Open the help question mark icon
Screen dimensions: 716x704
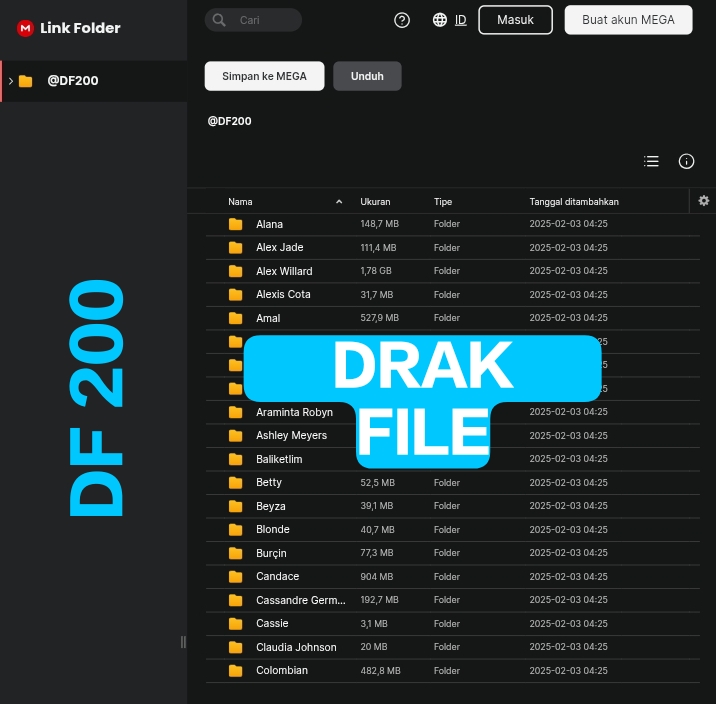[x=402, y=20]
